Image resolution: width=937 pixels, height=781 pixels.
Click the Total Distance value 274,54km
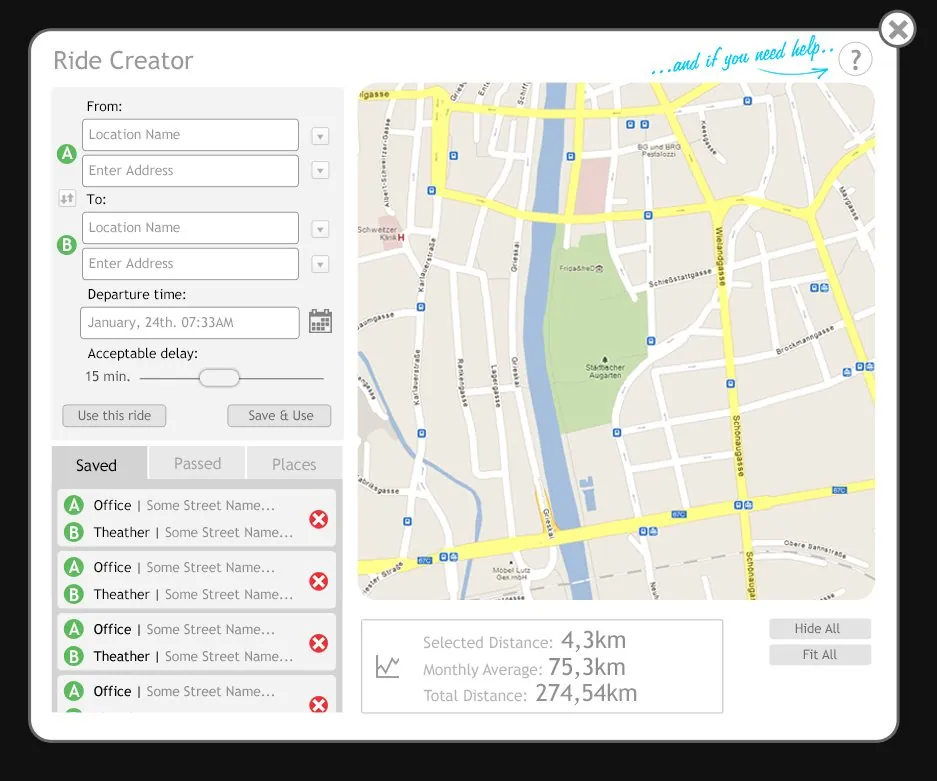click(586, 693)
